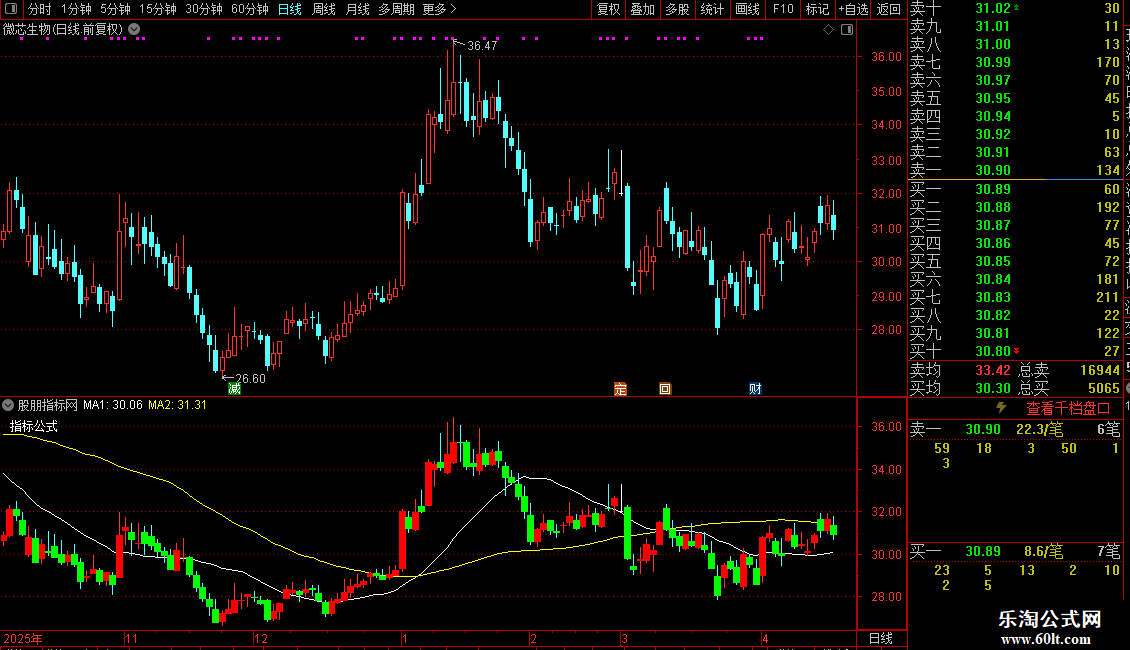Click the 买十 30.80 order row
The height and width of the screenshot is (650, 1130).
click(1015, 351)
